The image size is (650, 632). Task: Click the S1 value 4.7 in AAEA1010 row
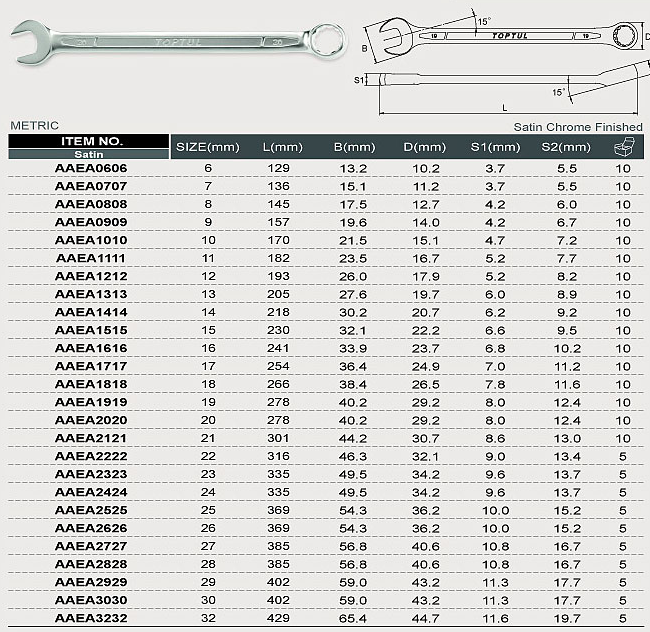pos(495,241)
